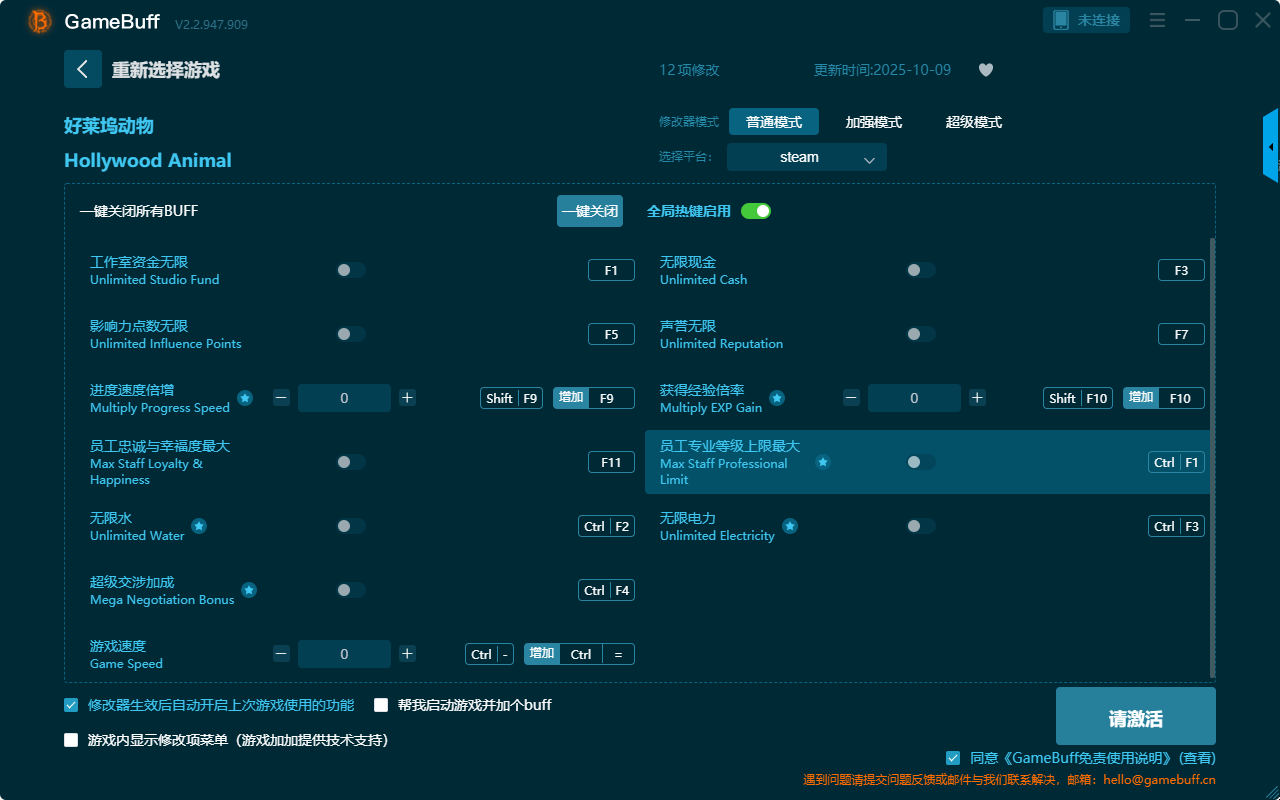Click star icon beside Unlimited Water
The height and width of the screenshot is (800, 1280).
199,526
